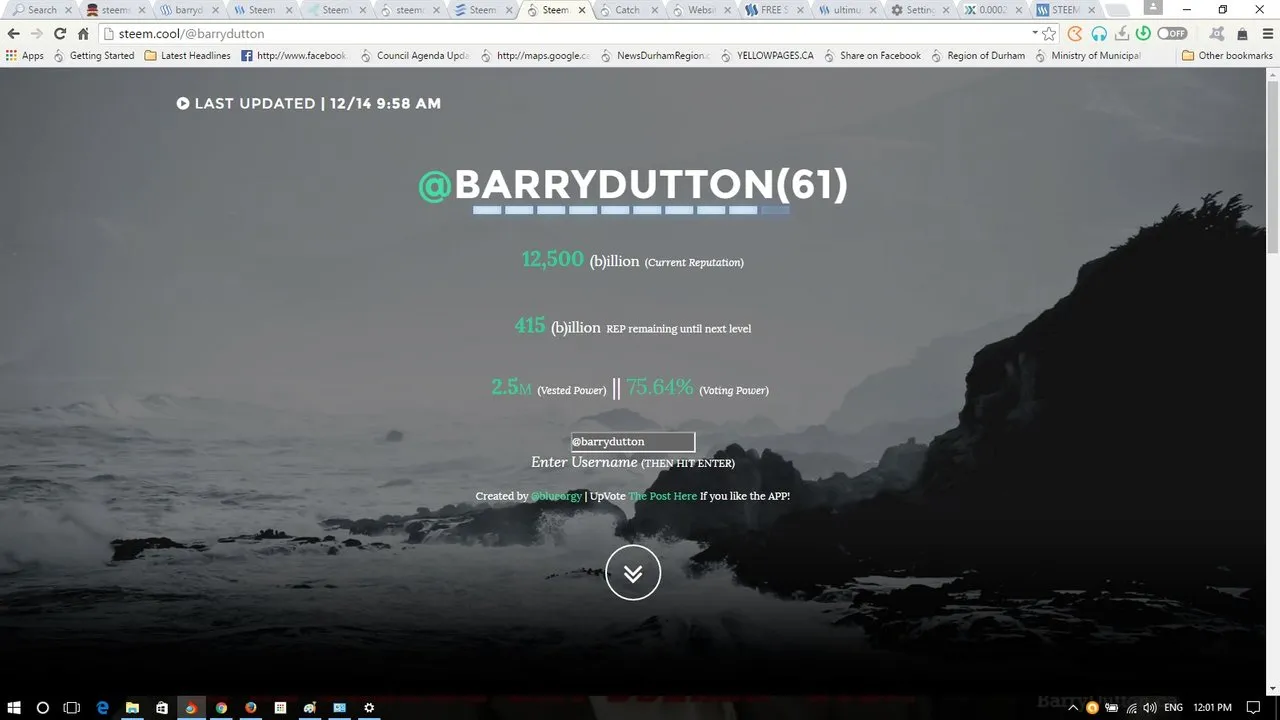The image size is (1280, 720).
Task: Switch to the 0.0002 tab
Action: (x=994, y=10)
